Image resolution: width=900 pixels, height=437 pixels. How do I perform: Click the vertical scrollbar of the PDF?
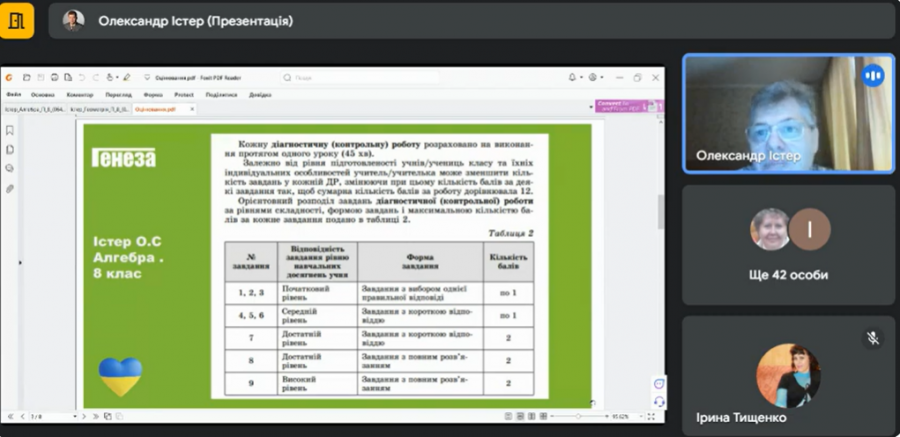click(660, 212)
